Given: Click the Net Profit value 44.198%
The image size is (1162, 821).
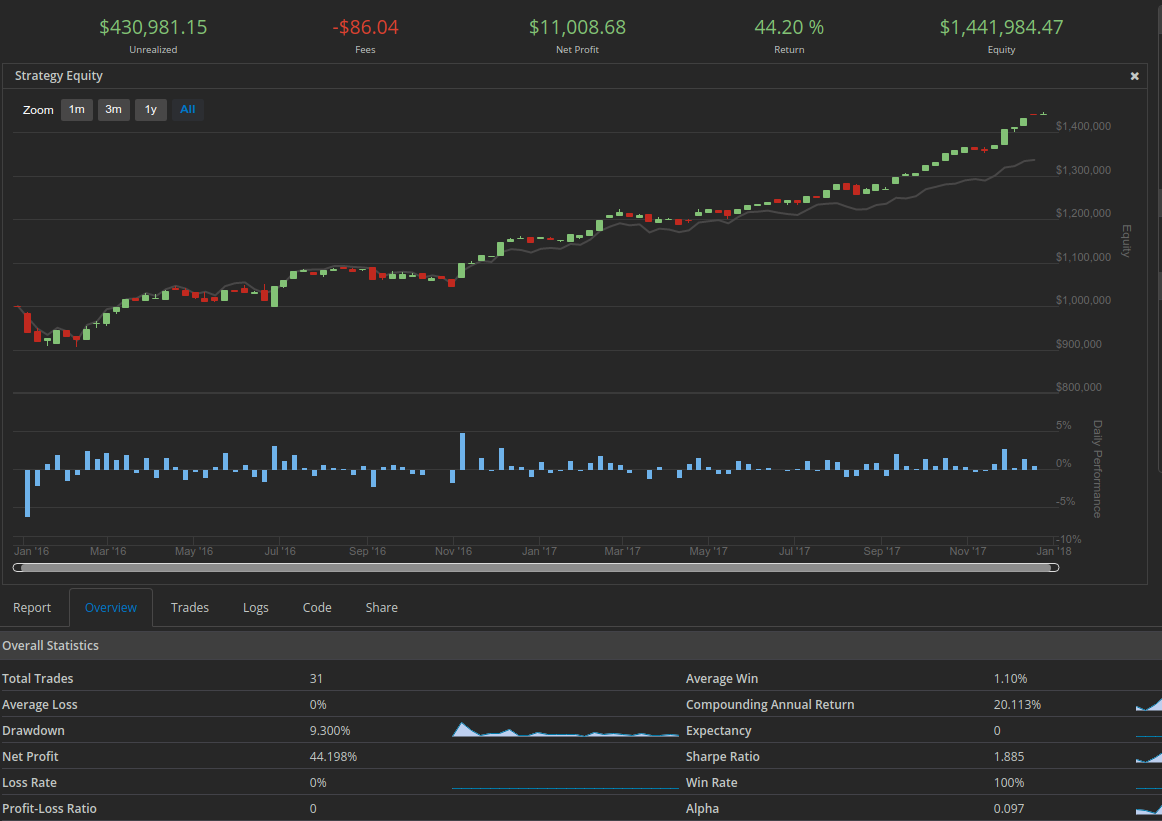Looking at the screenshot, I should tap(333, 757).
